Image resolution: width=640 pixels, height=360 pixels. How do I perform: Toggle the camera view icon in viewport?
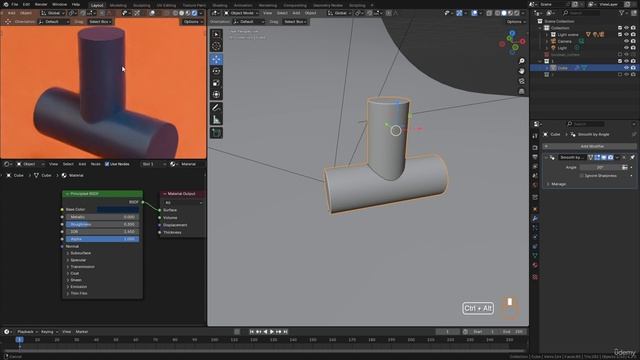pos(522,81)
